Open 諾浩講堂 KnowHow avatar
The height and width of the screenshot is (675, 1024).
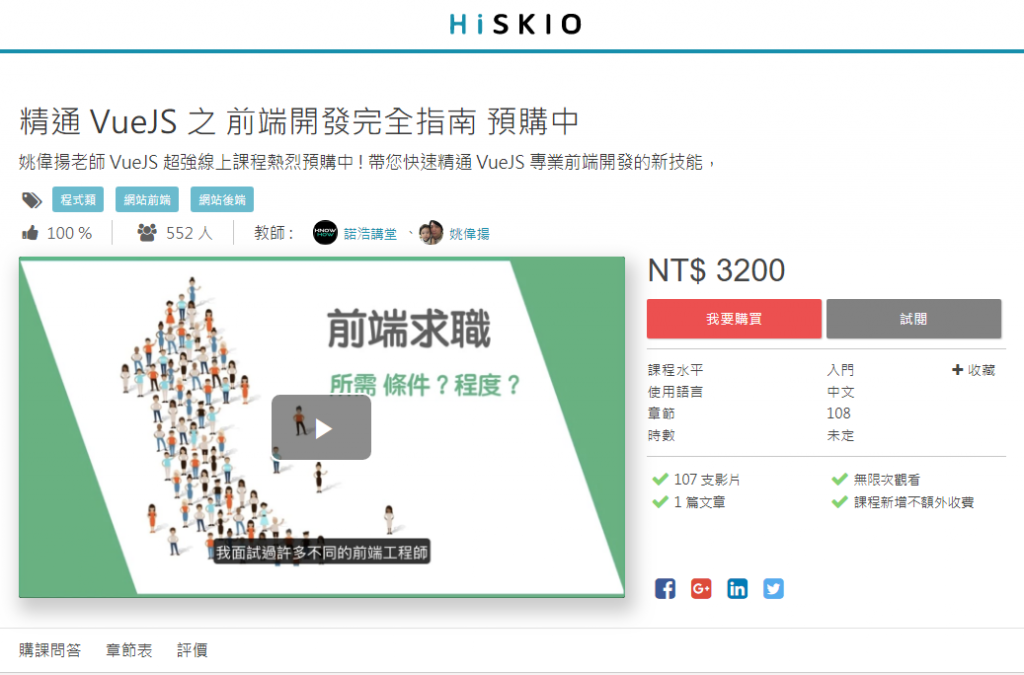click(325, 232)
